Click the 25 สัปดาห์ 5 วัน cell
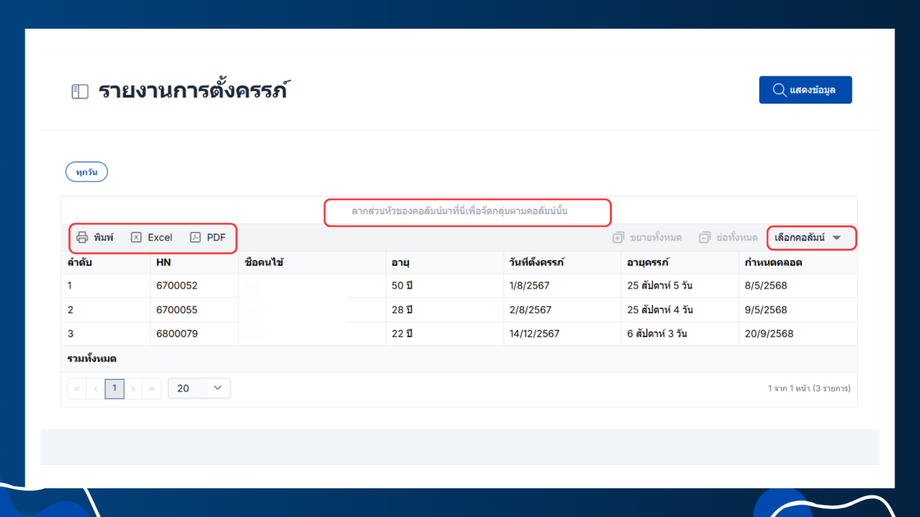 coord(679,286)
